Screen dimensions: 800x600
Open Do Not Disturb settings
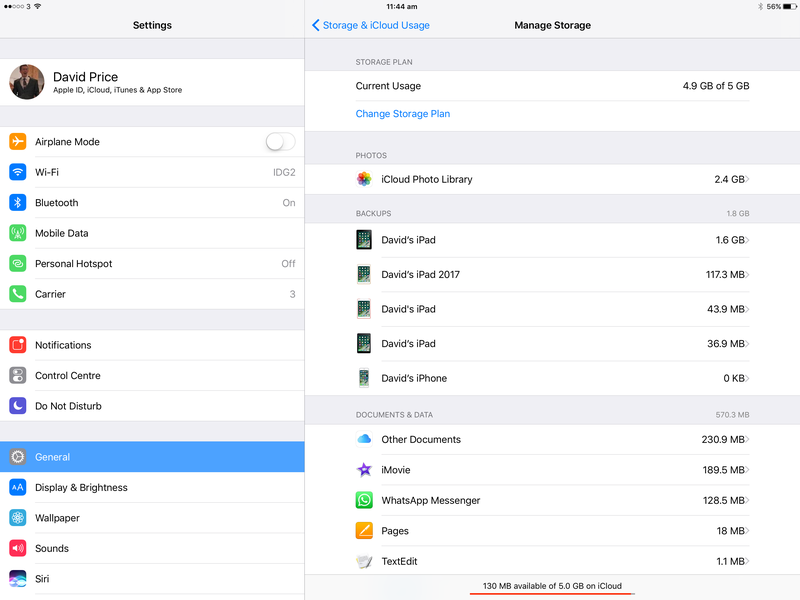(152, 406)
